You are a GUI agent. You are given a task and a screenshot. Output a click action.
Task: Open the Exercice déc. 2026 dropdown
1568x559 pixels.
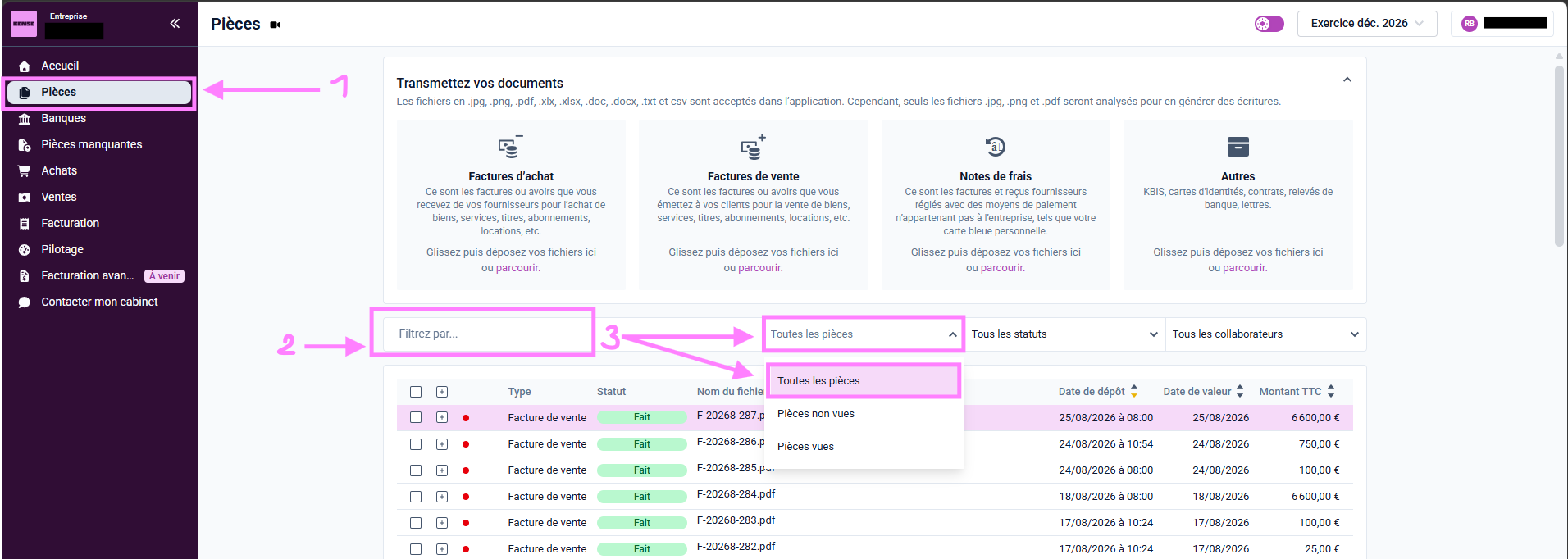pos(1367,24)
